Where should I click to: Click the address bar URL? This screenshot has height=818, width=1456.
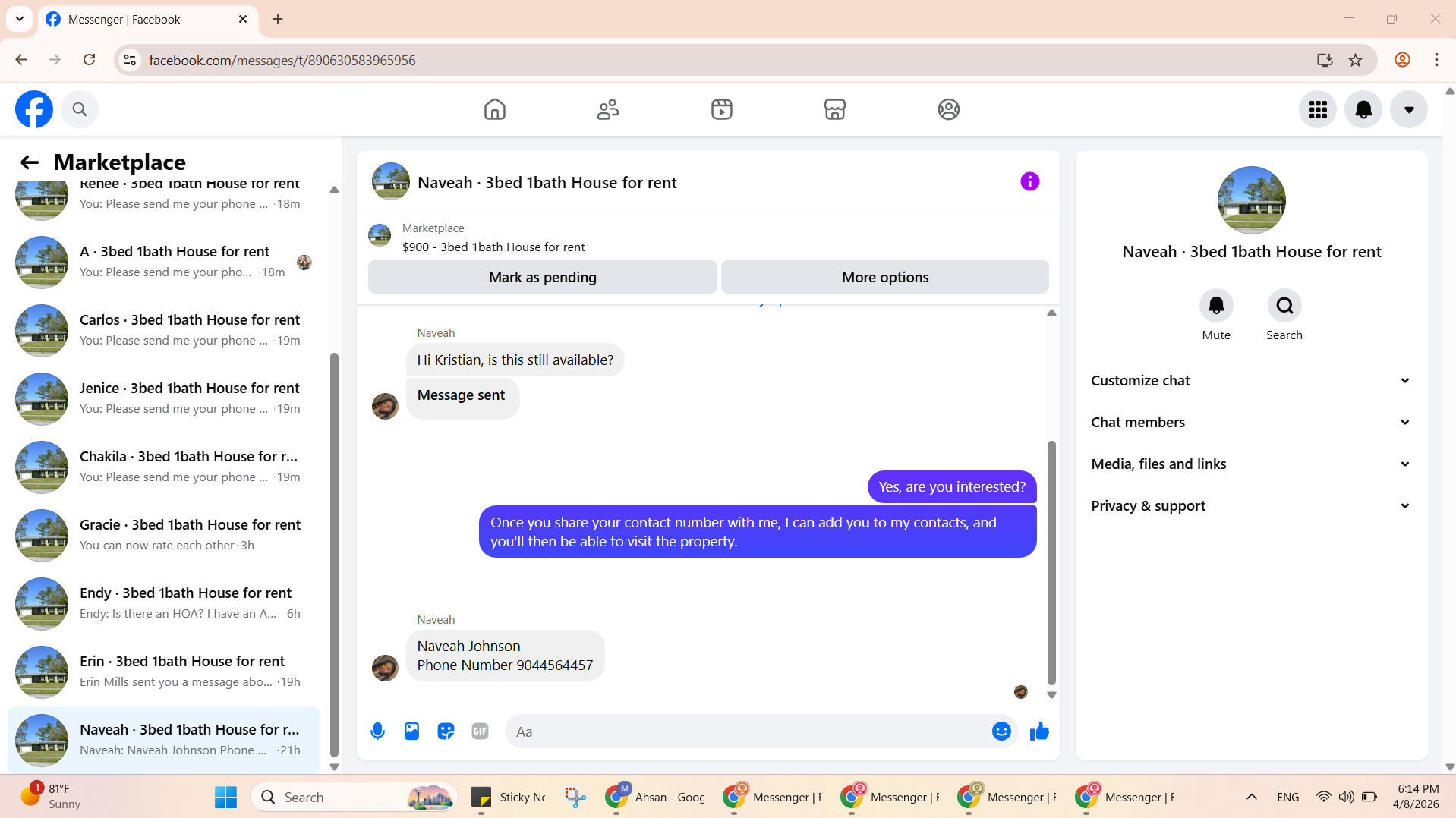coord(282,61)
